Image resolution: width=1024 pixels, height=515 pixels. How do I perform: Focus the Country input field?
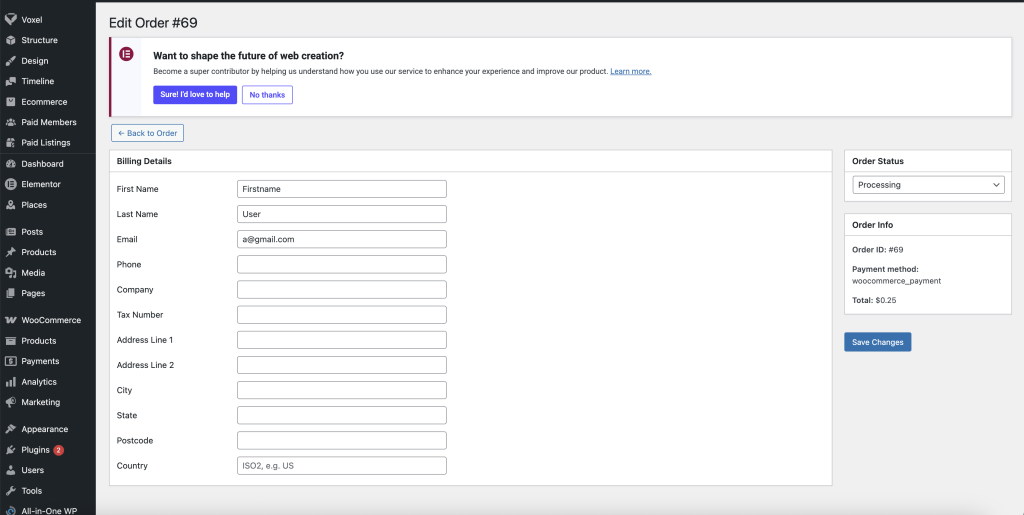point(341,466)
